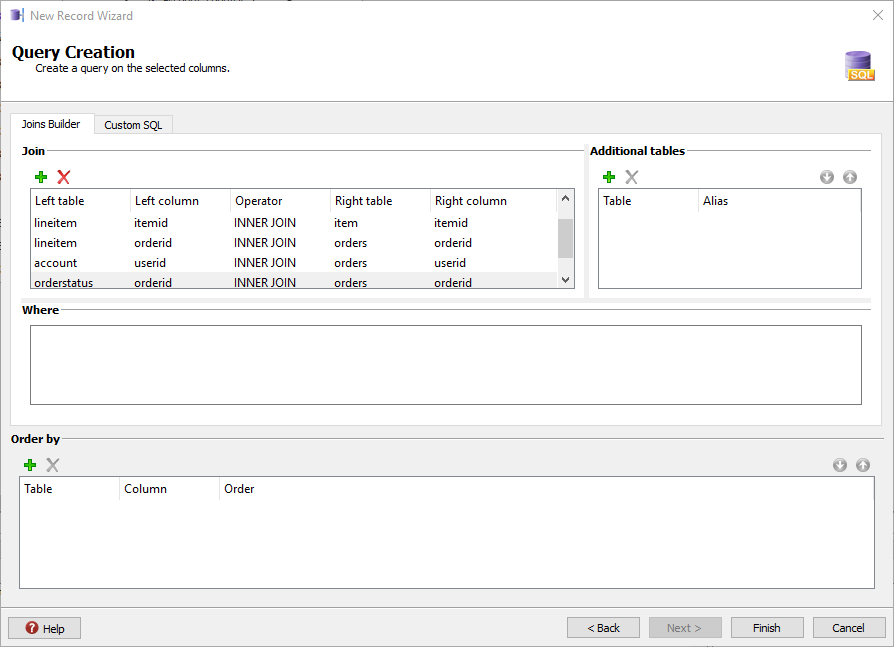Click the Finish button
This screenshot has width=894, height=647.
(766, 627)
